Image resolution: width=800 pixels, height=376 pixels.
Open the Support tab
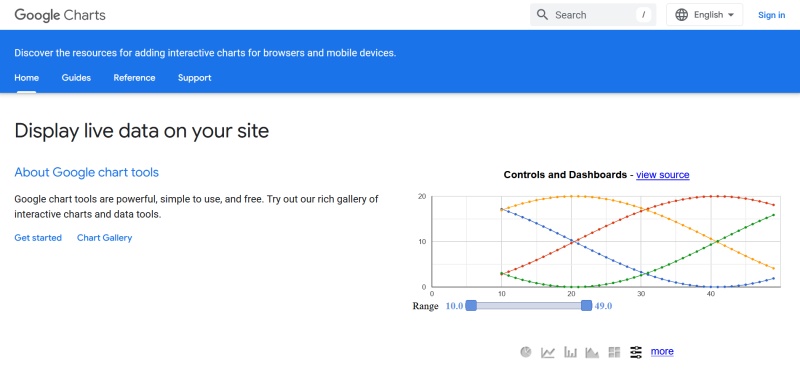pyautogui.click(x=194, y=78)
